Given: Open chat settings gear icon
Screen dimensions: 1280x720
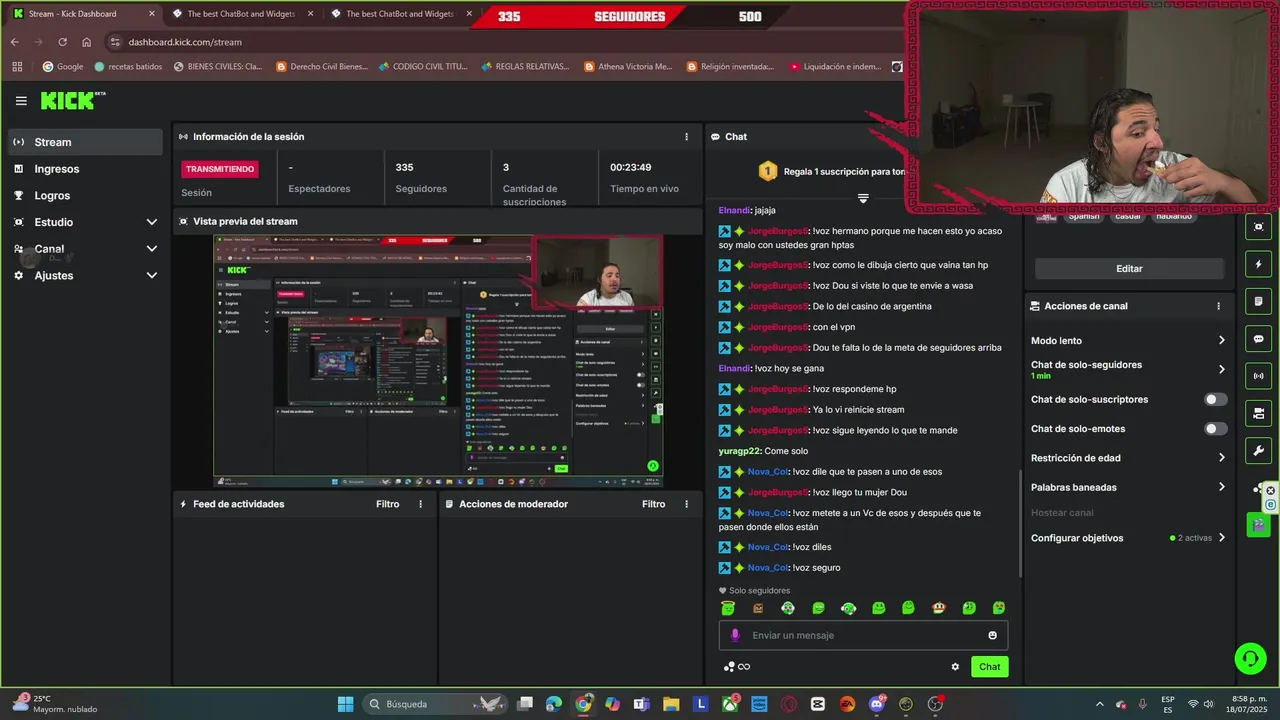Looking at the screenshot, I should (x=955, y=667).
